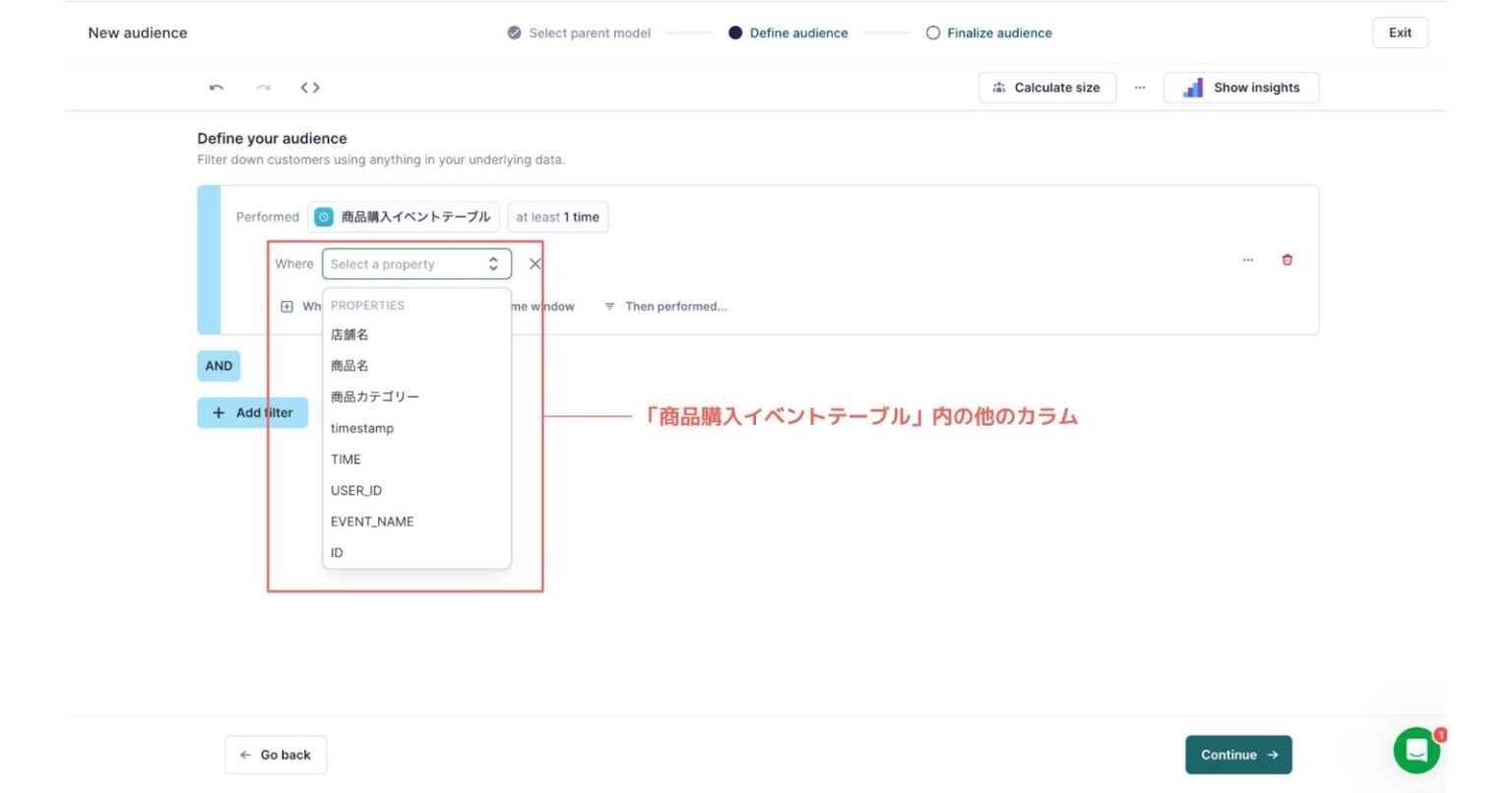Screen dimensions: 1512x793
Task: Click the plus icon next to the condition row
Action: pyautogui.click(x=286, y=306)
